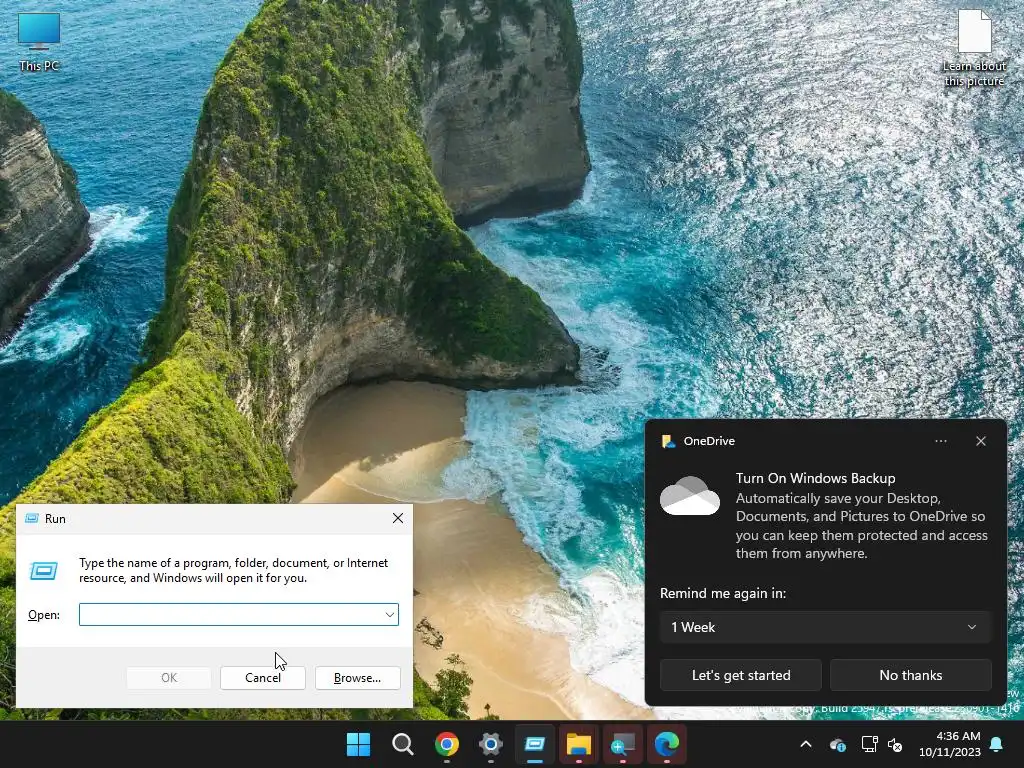Open the network status tray icon
This screenshot has width=1024, height=768.
point(869,744)
